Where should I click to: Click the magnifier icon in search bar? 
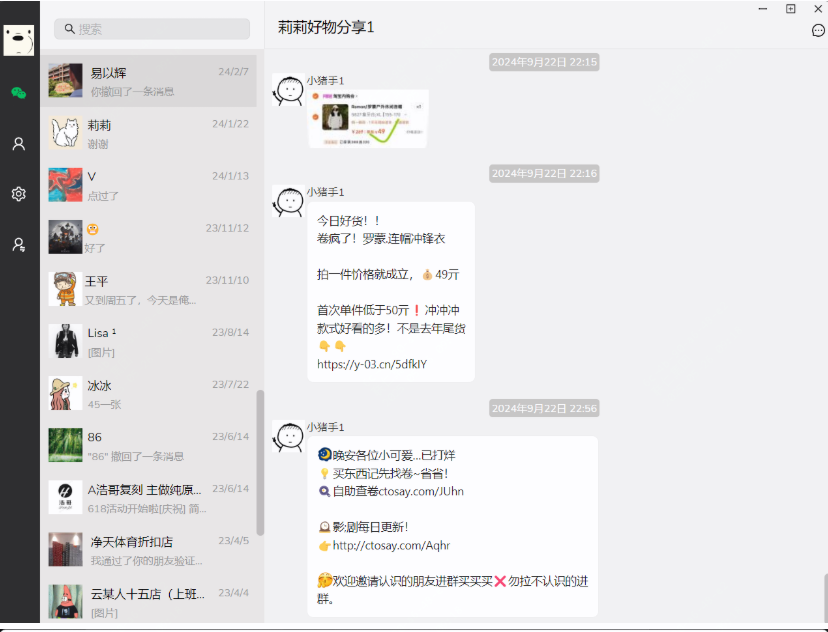click(70, 30)
